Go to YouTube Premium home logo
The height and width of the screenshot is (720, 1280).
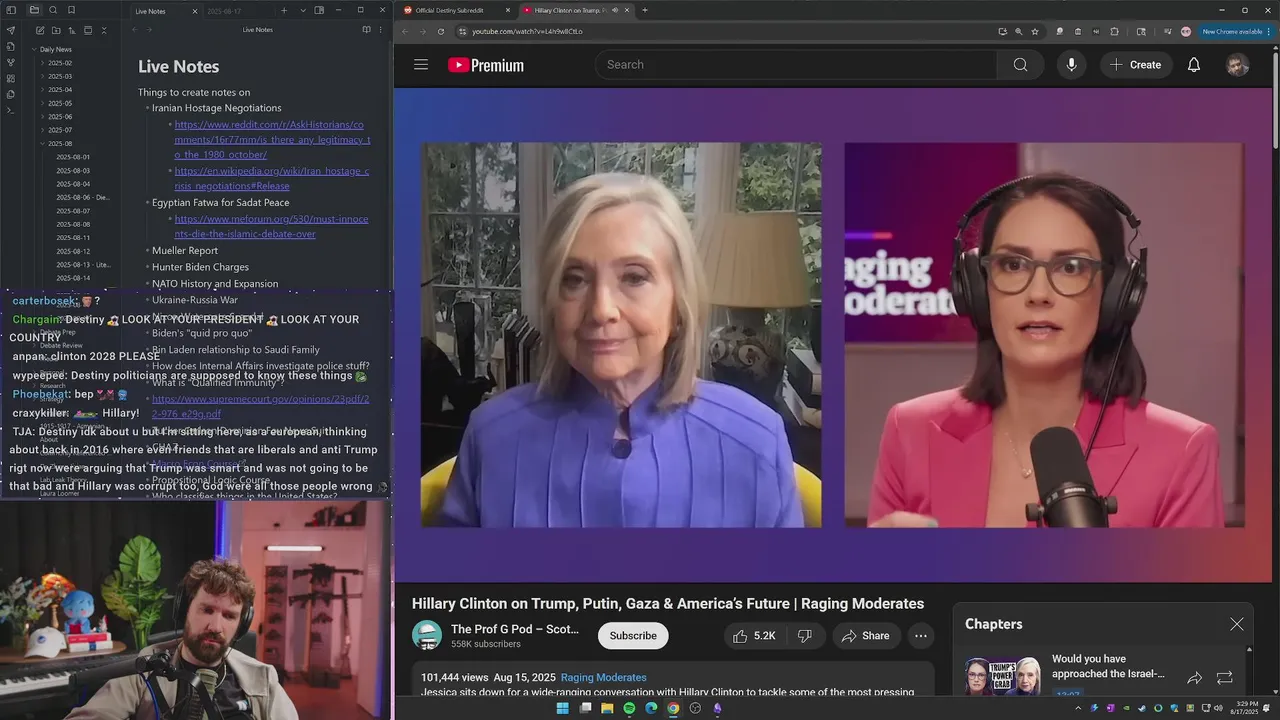[486, 65]
